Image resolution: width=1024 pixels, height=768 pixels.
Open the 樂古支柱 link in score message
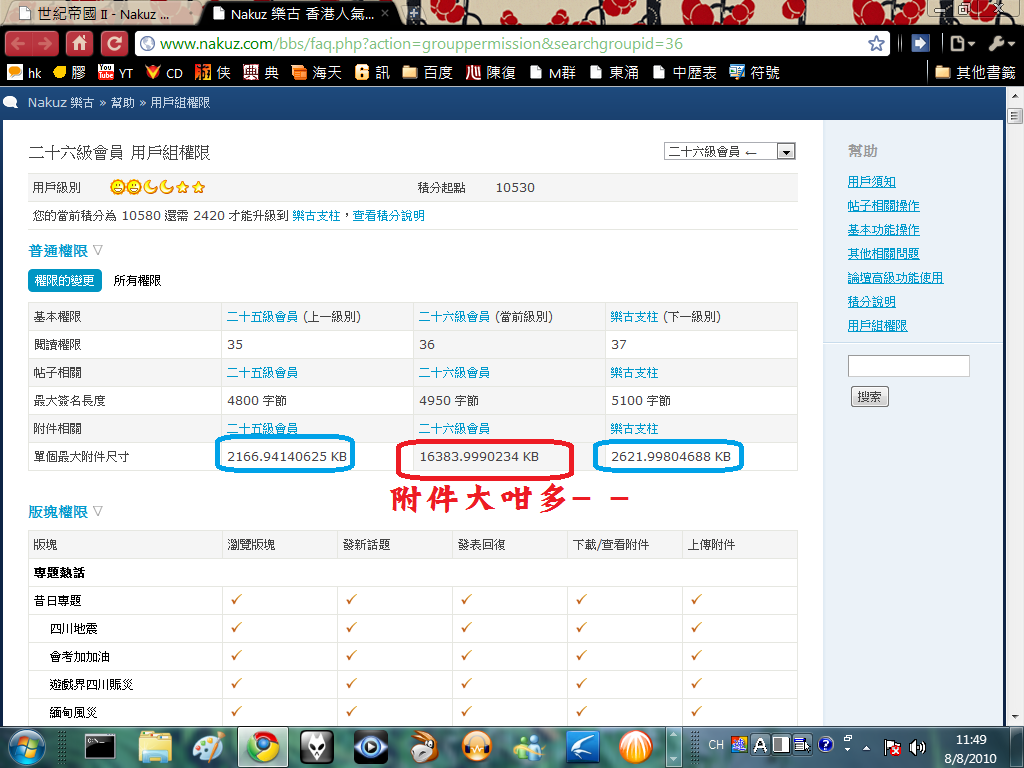tap(316, 216)
